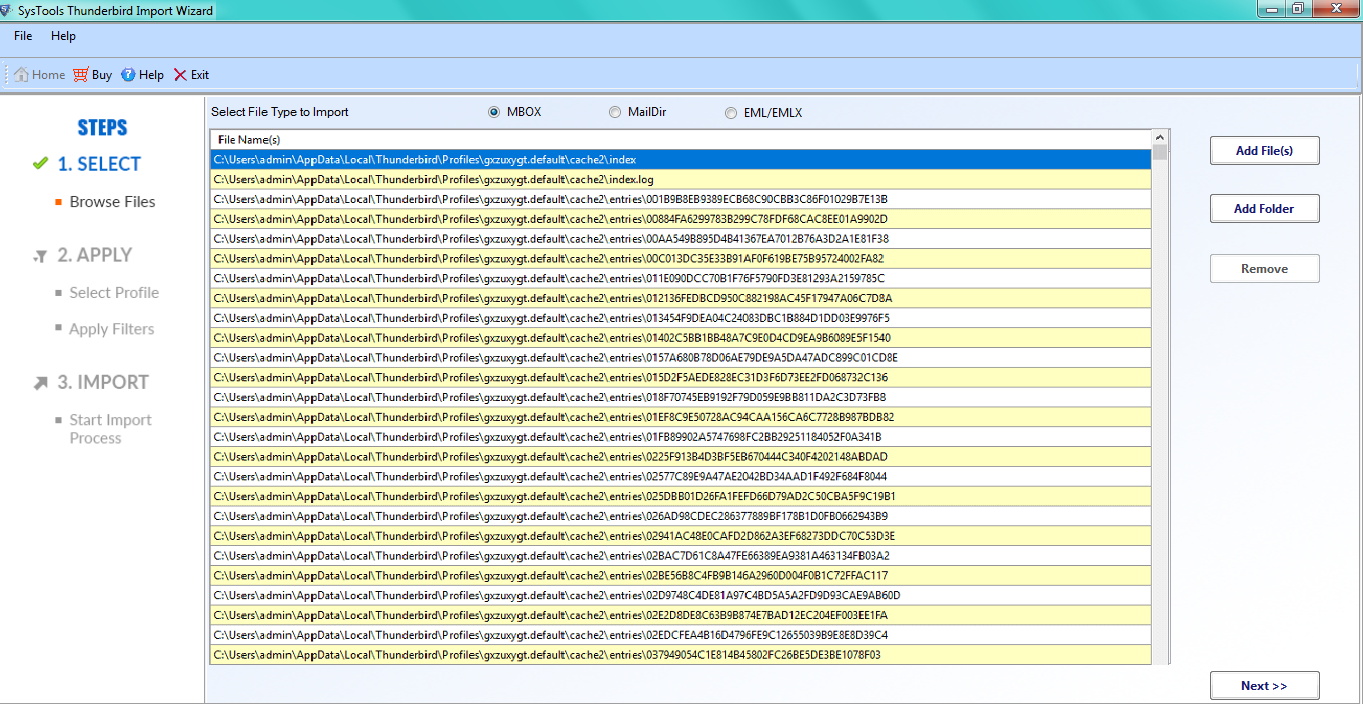The height and width of the screenshot is (704, 1363).
Task: Select entry 001B9B8EB9389ECB68C9DCBB3C86F01029B7E13B
Action: [x=680, y=199]
